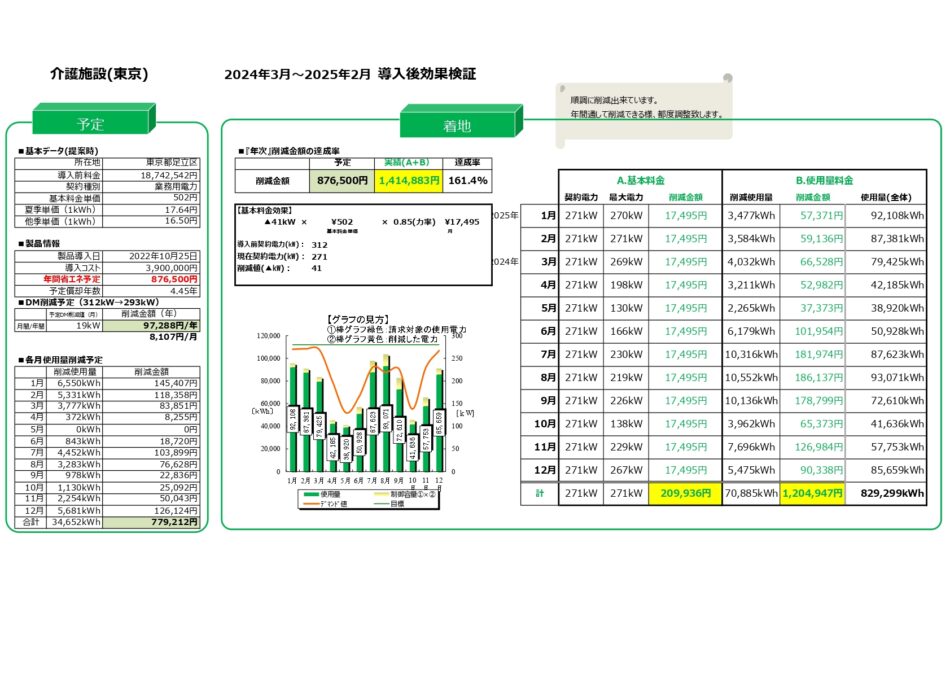Click the 161.4% achievement rate cell
950x700 pixels.
[469, 180]
